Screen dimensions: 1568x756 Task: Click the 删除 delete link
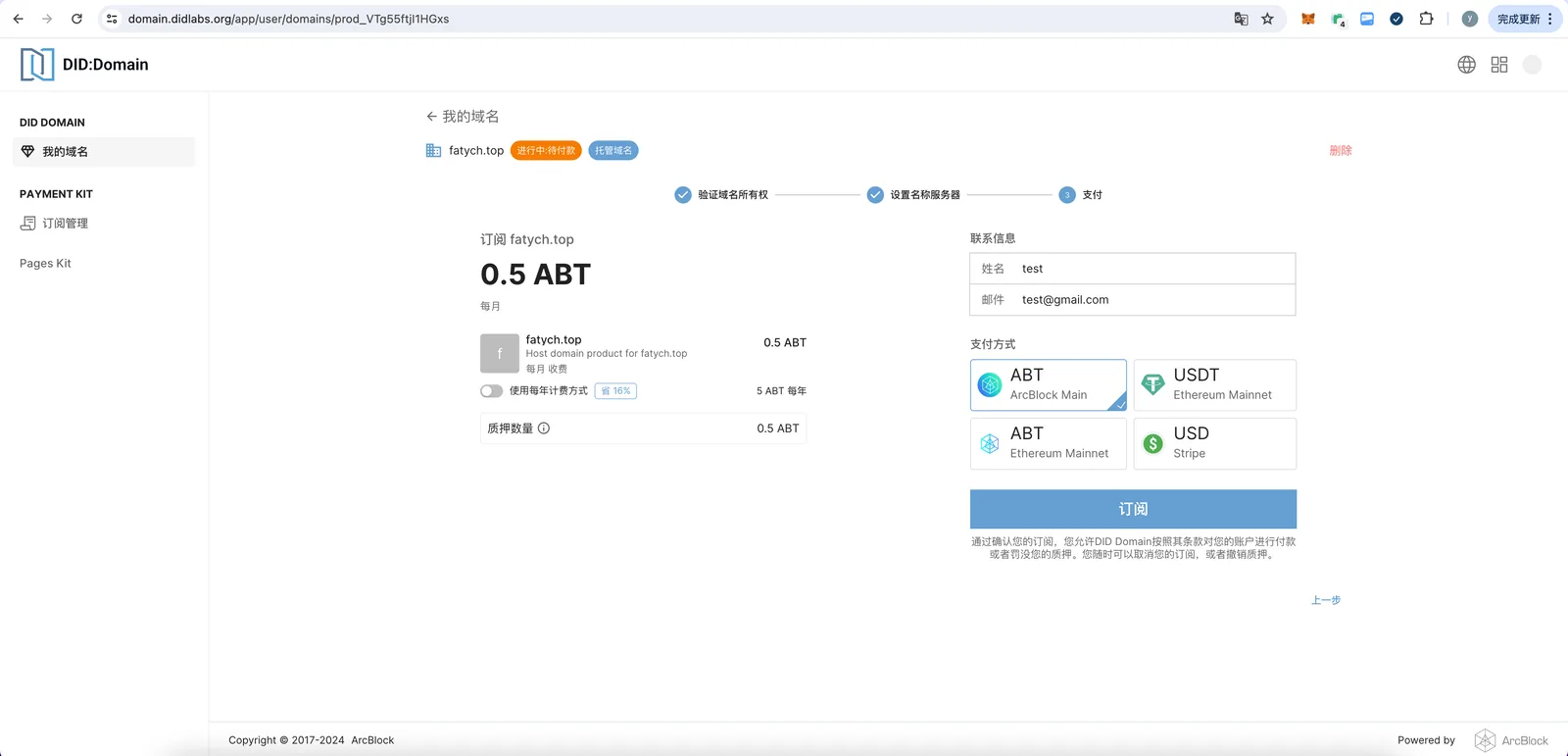pyautogui.click(x=1341, y=151)
